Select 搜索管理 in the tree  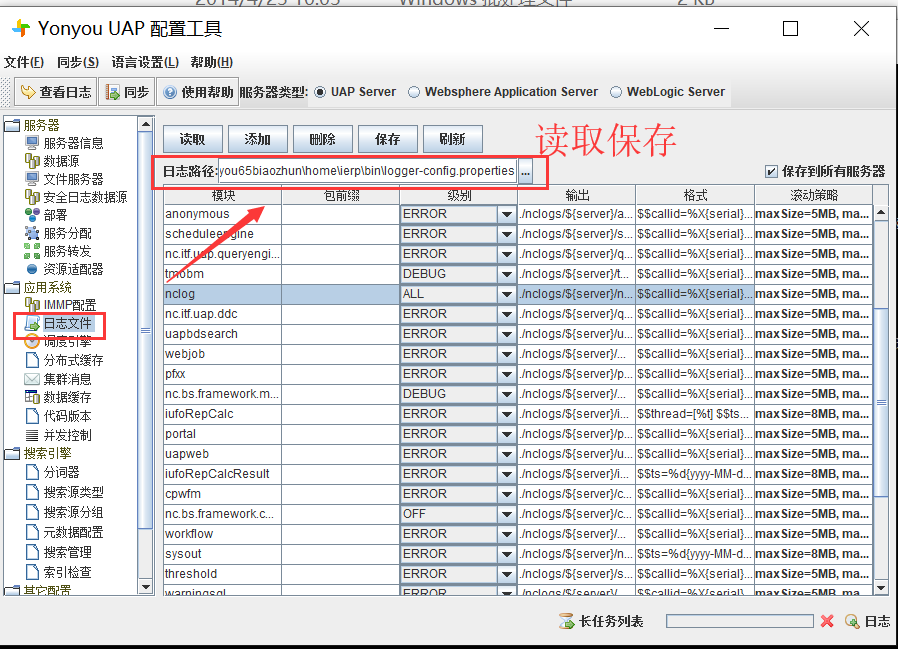pyautogui.click(x=68, y=552)
